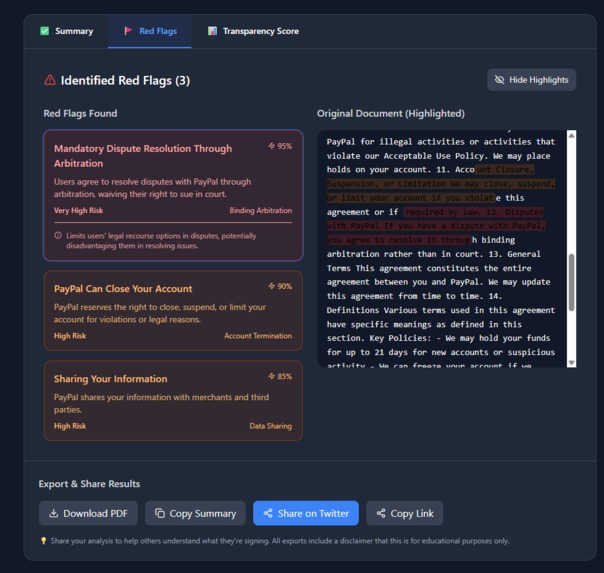This screenshot has width=604, height=573.
Task: Click the Account Termination tag
Action: (258, 336)
